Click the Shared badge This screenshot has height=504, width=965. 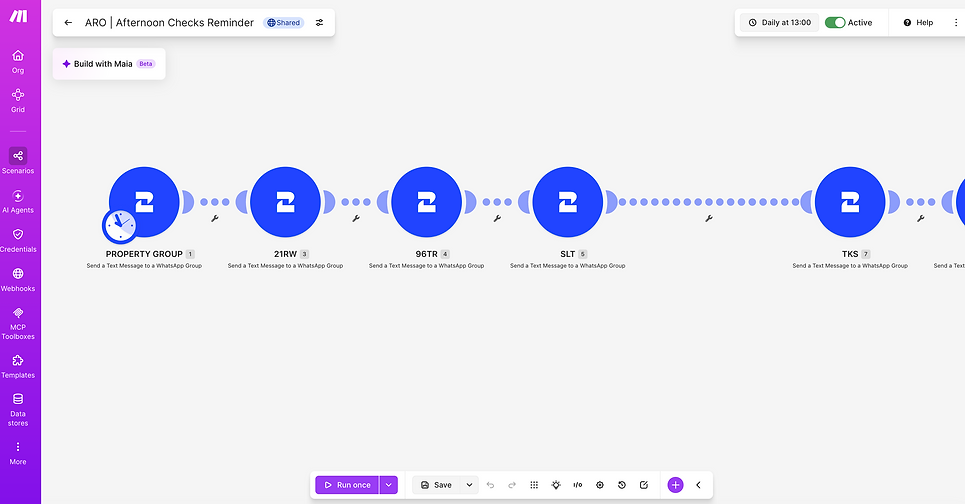click(x=284, y=23)
